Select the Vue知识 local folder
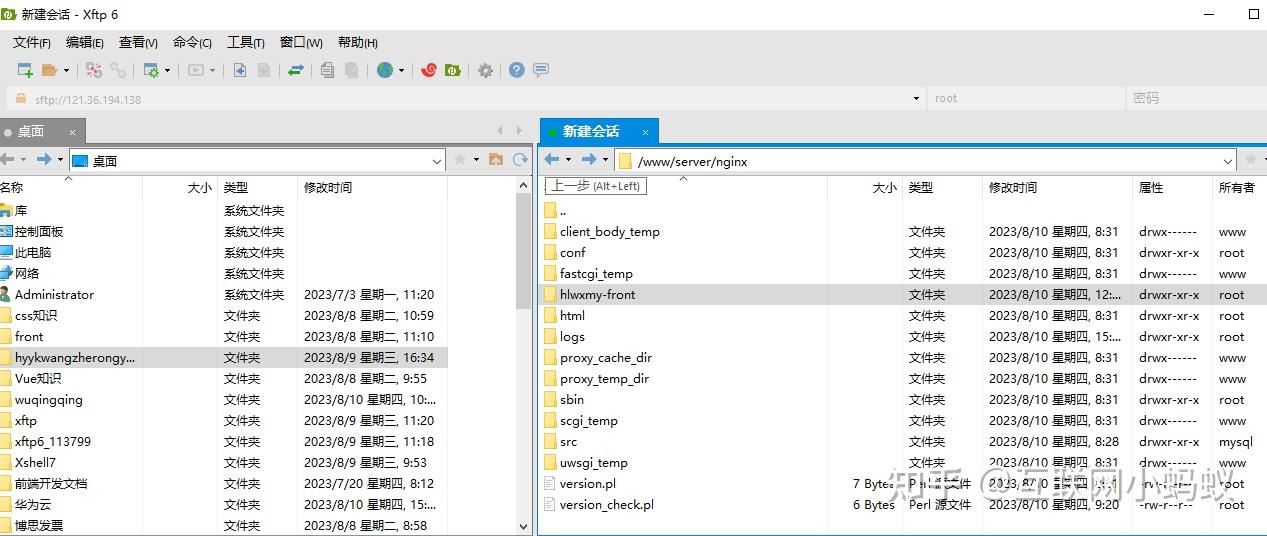 pos(38,378)
